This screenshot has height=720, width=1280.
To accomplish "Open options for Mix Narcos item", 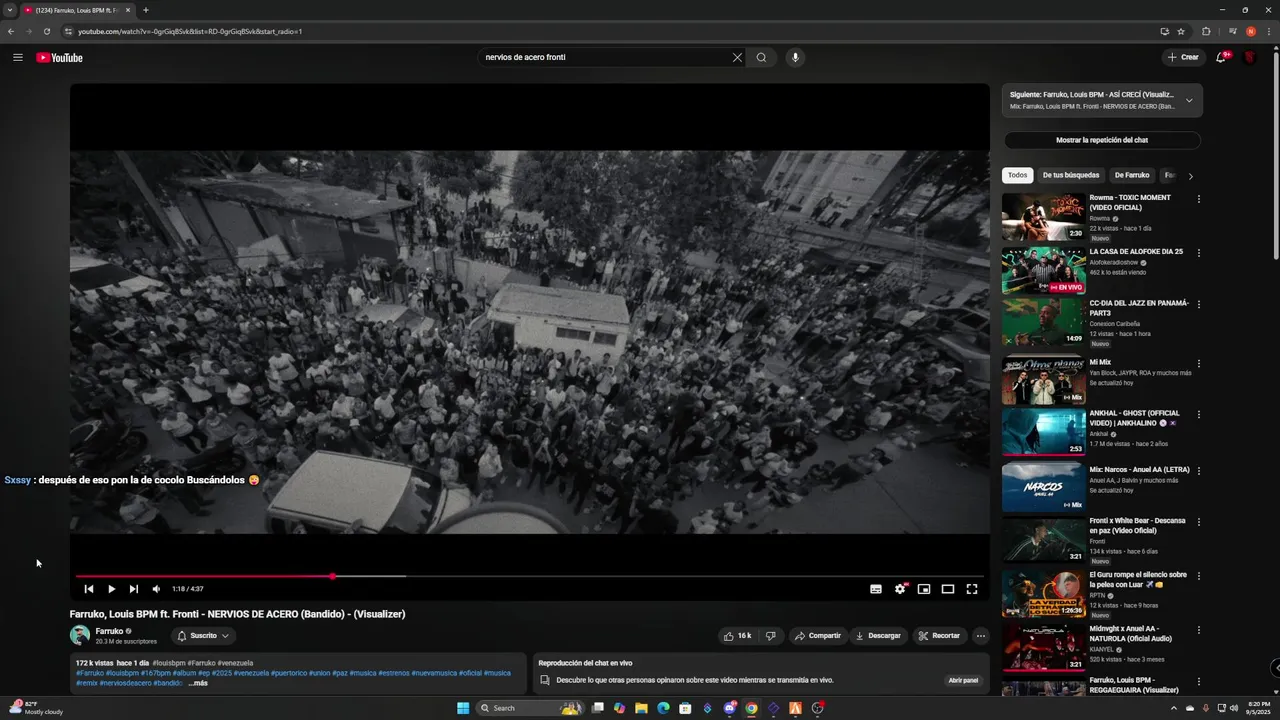I will 1199,470.
